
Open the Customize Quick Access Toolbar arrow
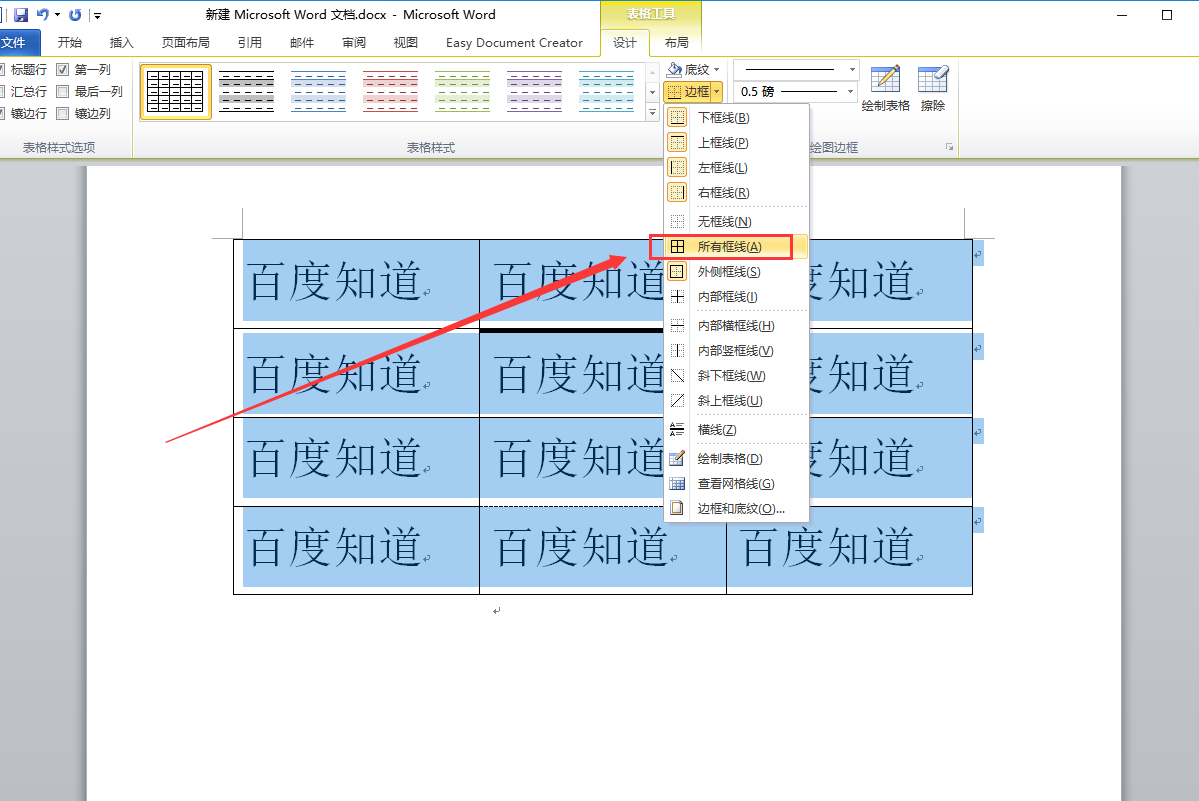[97, 15]
